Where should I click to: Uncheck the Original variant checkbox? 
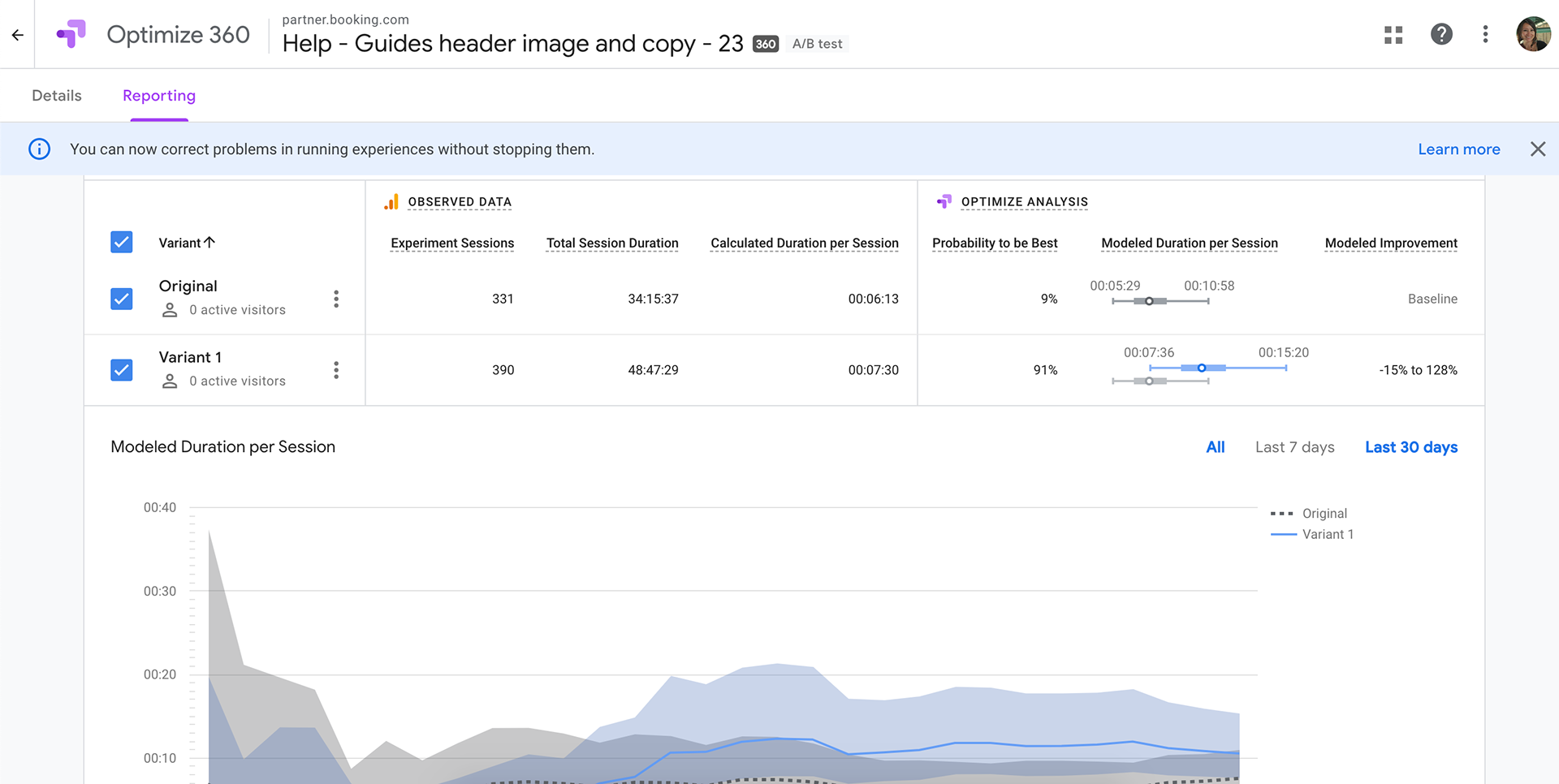pos(122,299)
